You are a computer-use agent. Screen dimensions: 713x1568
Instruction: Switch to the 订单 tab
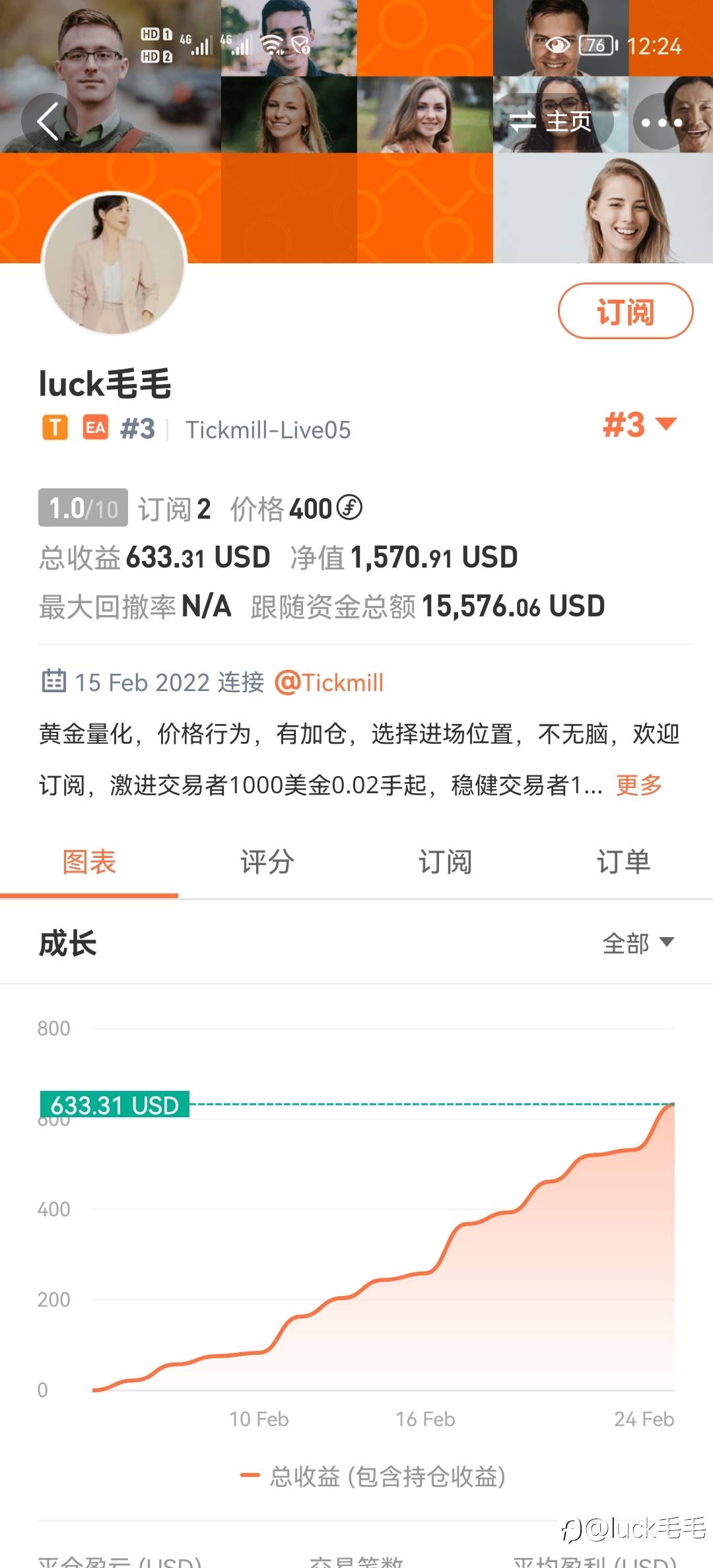point(624,861)
